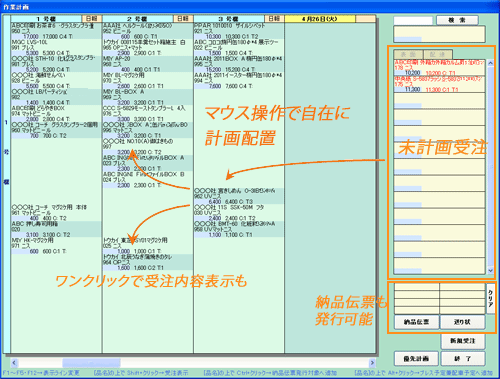
Task: Click the 終了 exit button
Action: pos(463,359)
